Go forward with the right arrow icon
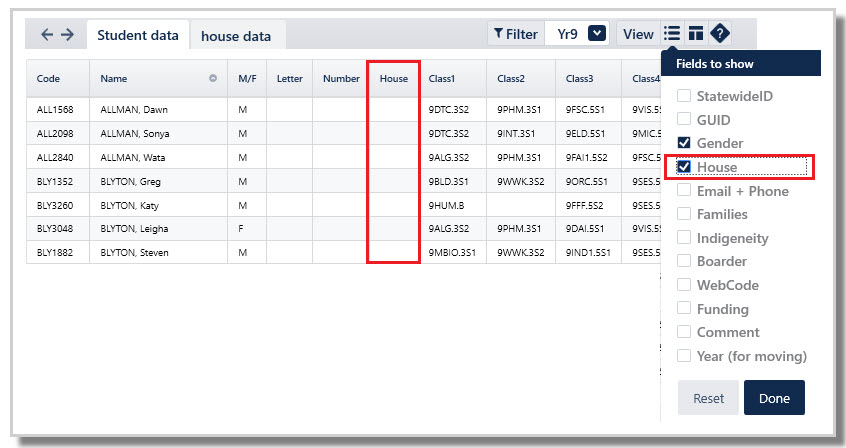846x448 pixels. 67,35
